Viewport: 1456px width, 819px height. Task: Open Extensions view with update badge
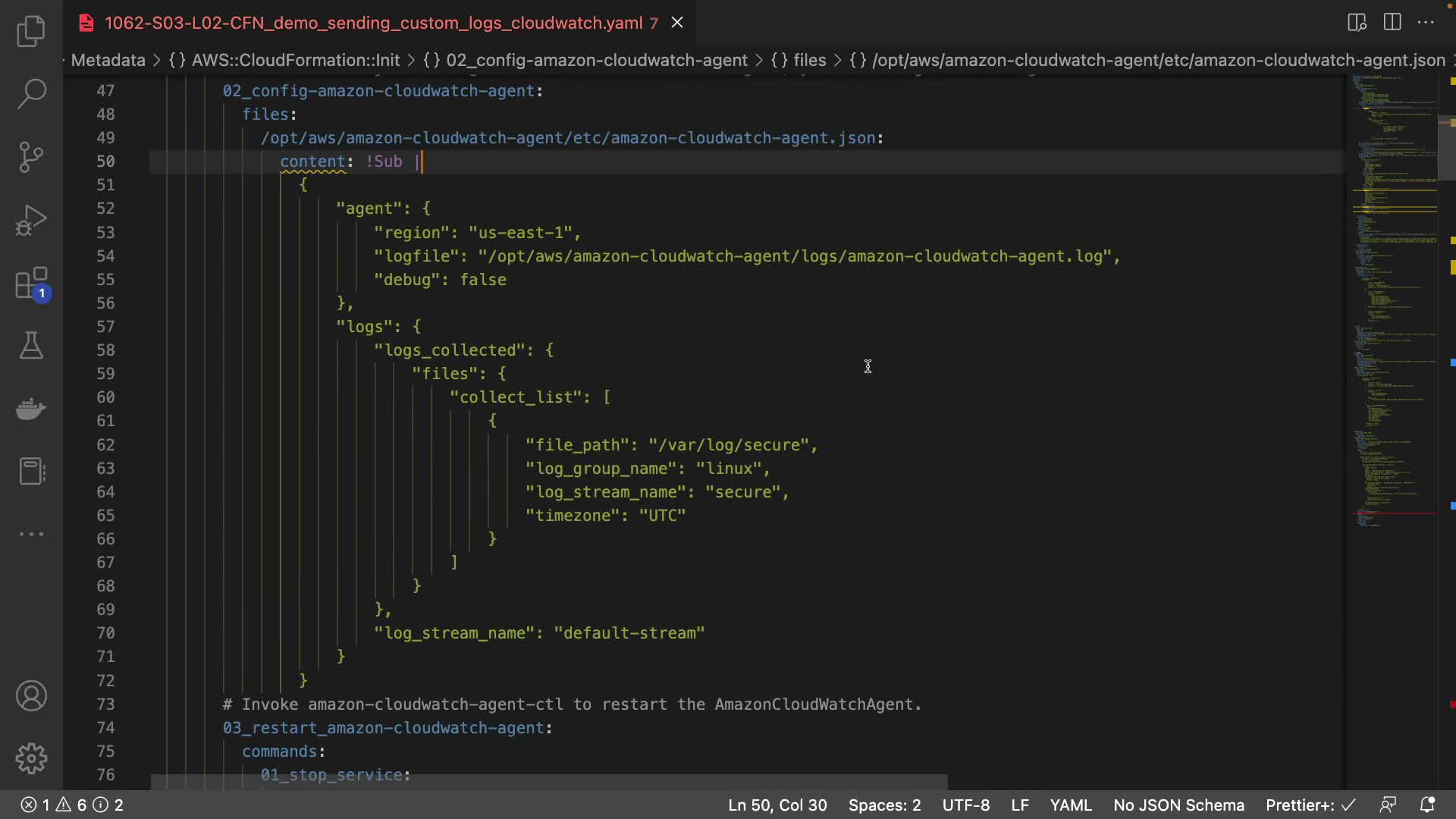point(31,284)
